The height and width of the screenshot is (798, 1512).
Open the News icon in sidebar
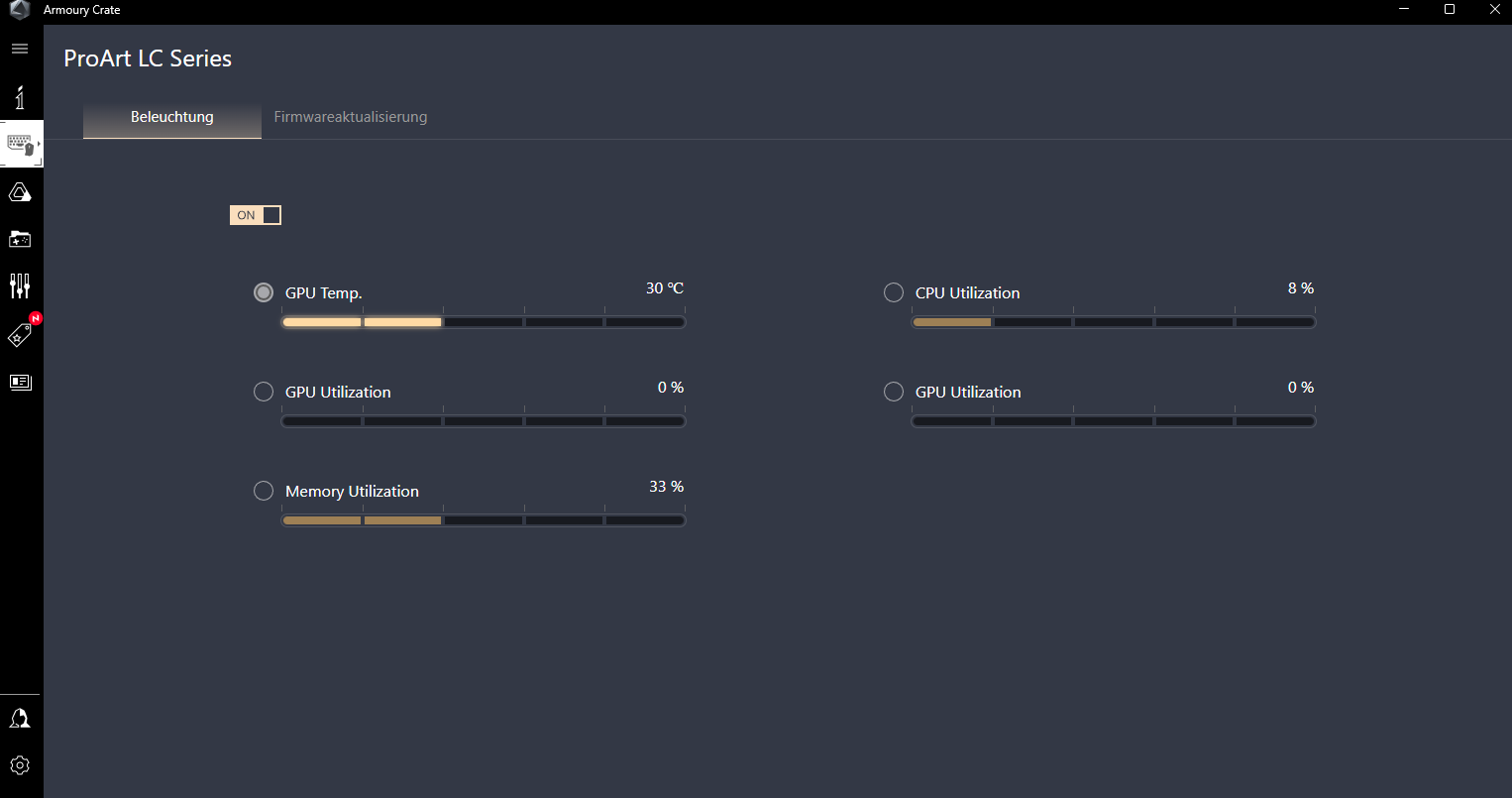[20, 382]
